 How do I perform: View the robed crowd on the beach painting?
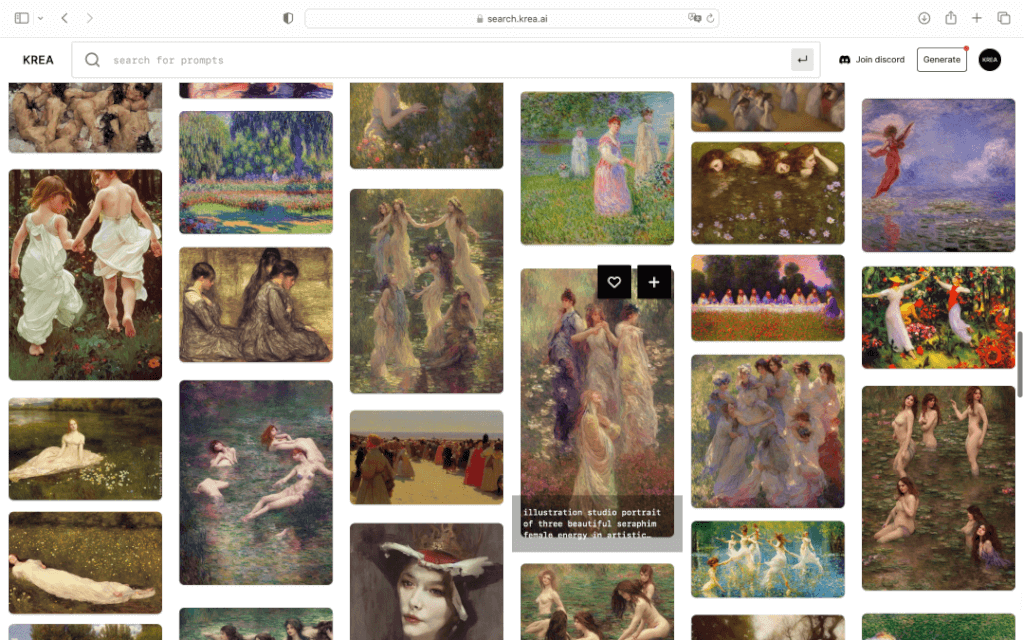click(426, 457)
